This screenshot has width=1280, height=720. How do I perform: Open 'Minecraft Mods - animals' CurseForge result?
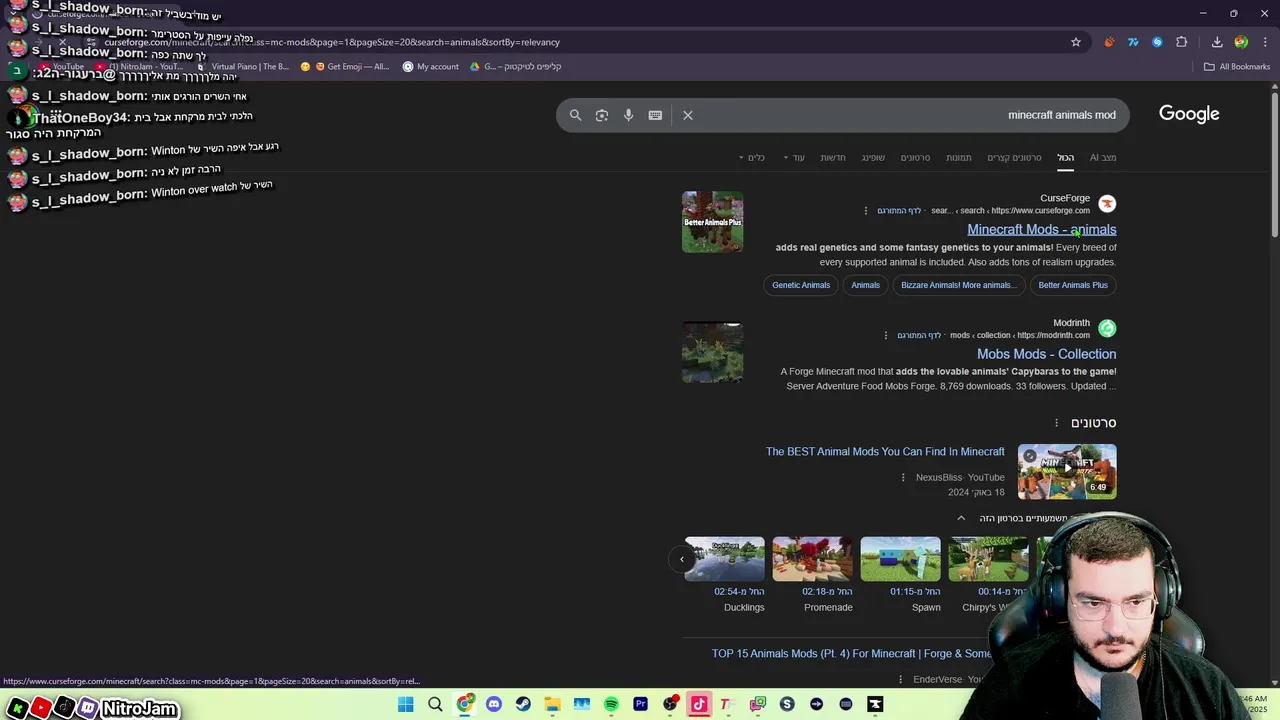point(1041,229)
